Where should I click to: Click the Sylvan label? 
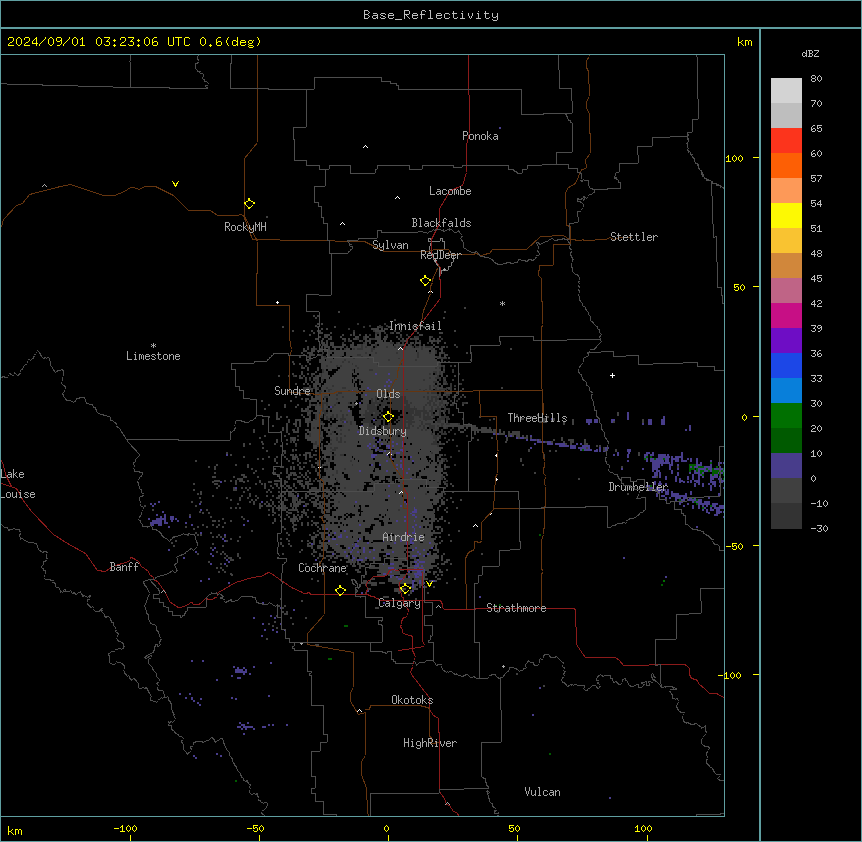click(390, 245)
